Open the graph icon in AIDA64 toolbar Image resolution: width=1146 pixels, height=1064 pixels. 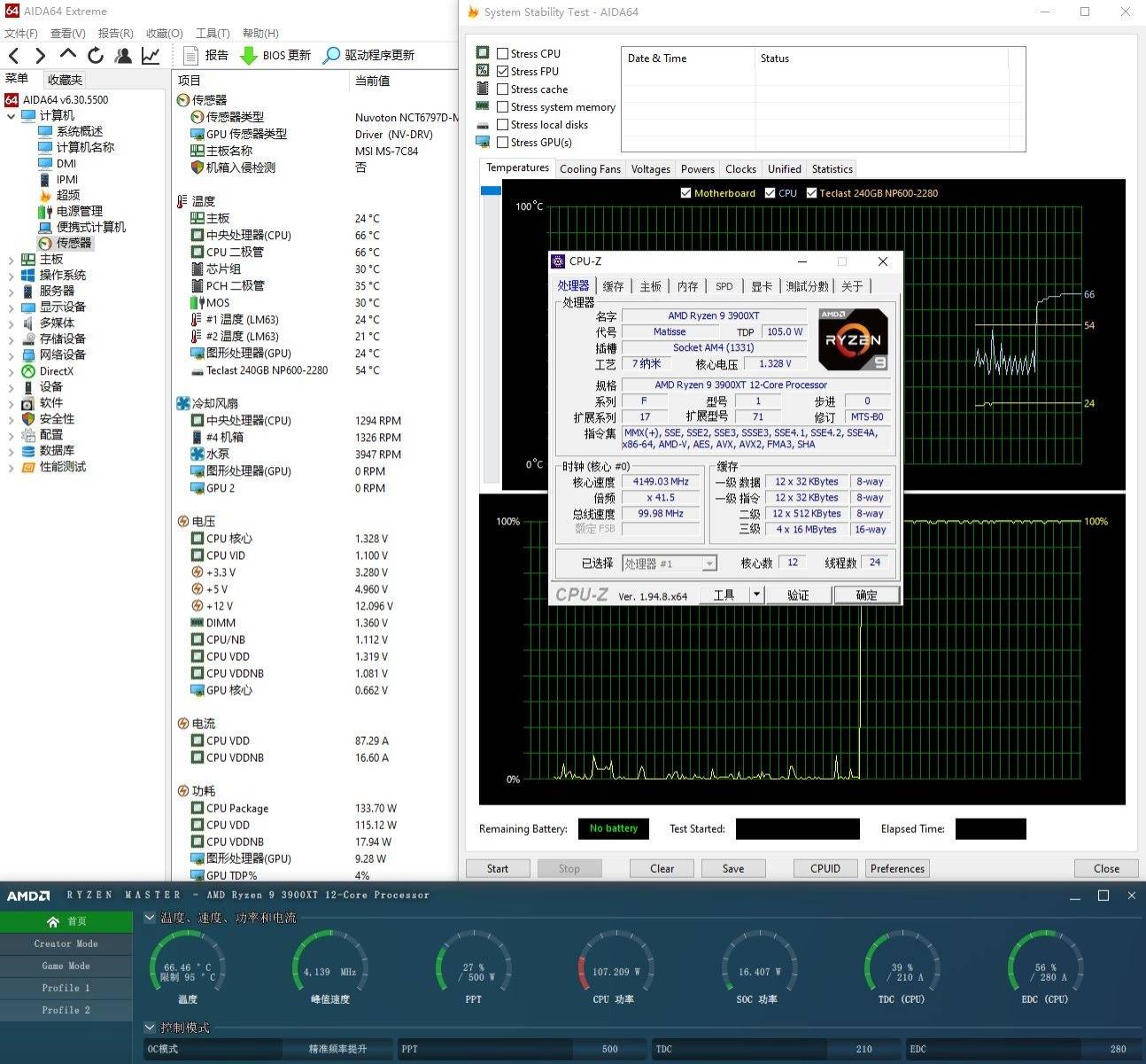(x=151, y=55)
